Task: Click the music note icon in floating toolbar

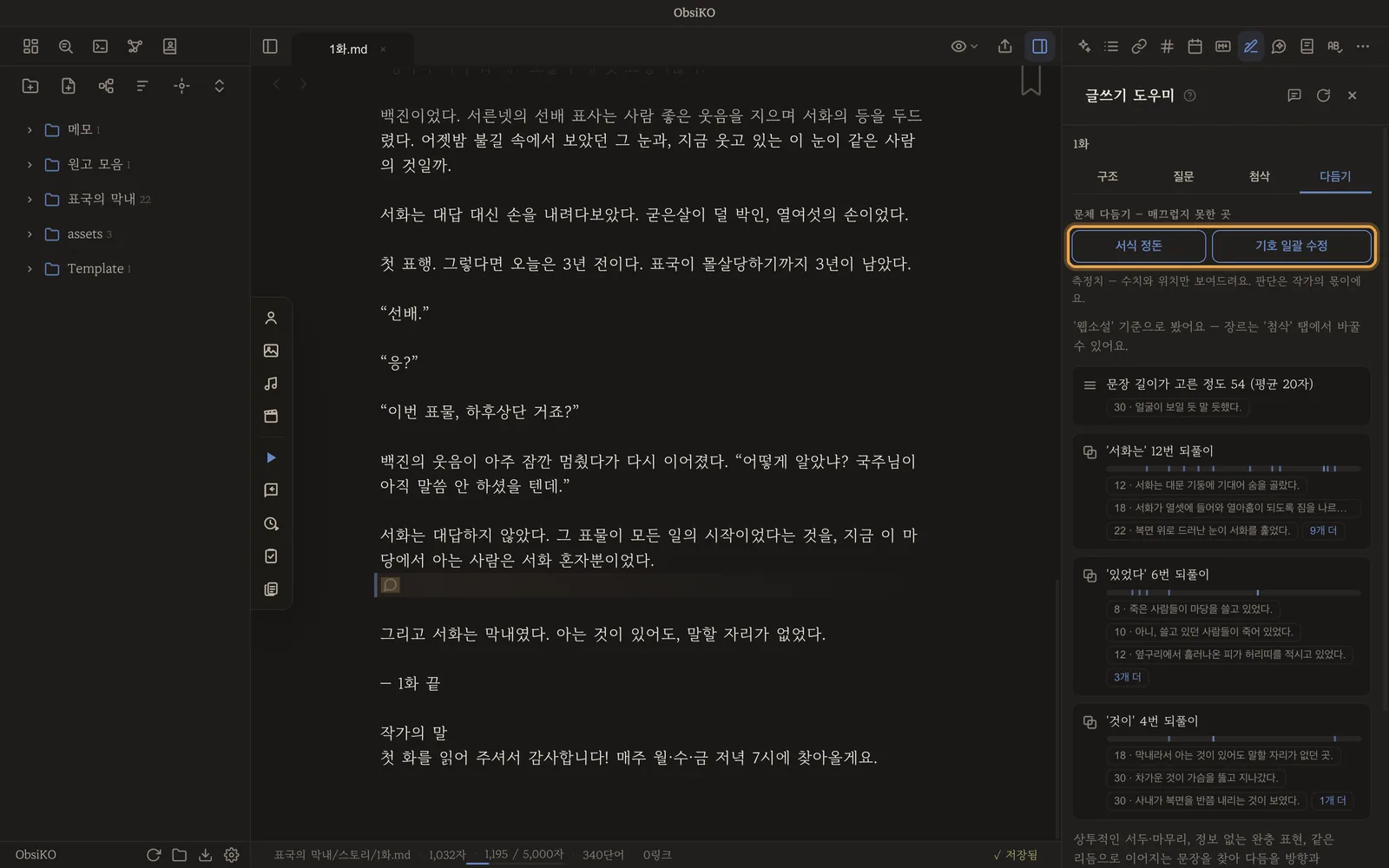Action: [x=271, y=384]
